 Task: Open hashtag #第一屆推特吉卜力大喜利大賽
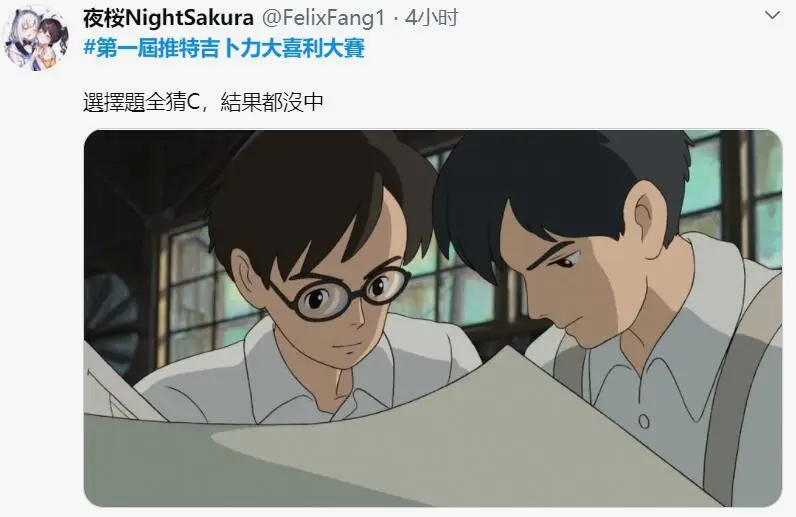(x=224, y=48)
